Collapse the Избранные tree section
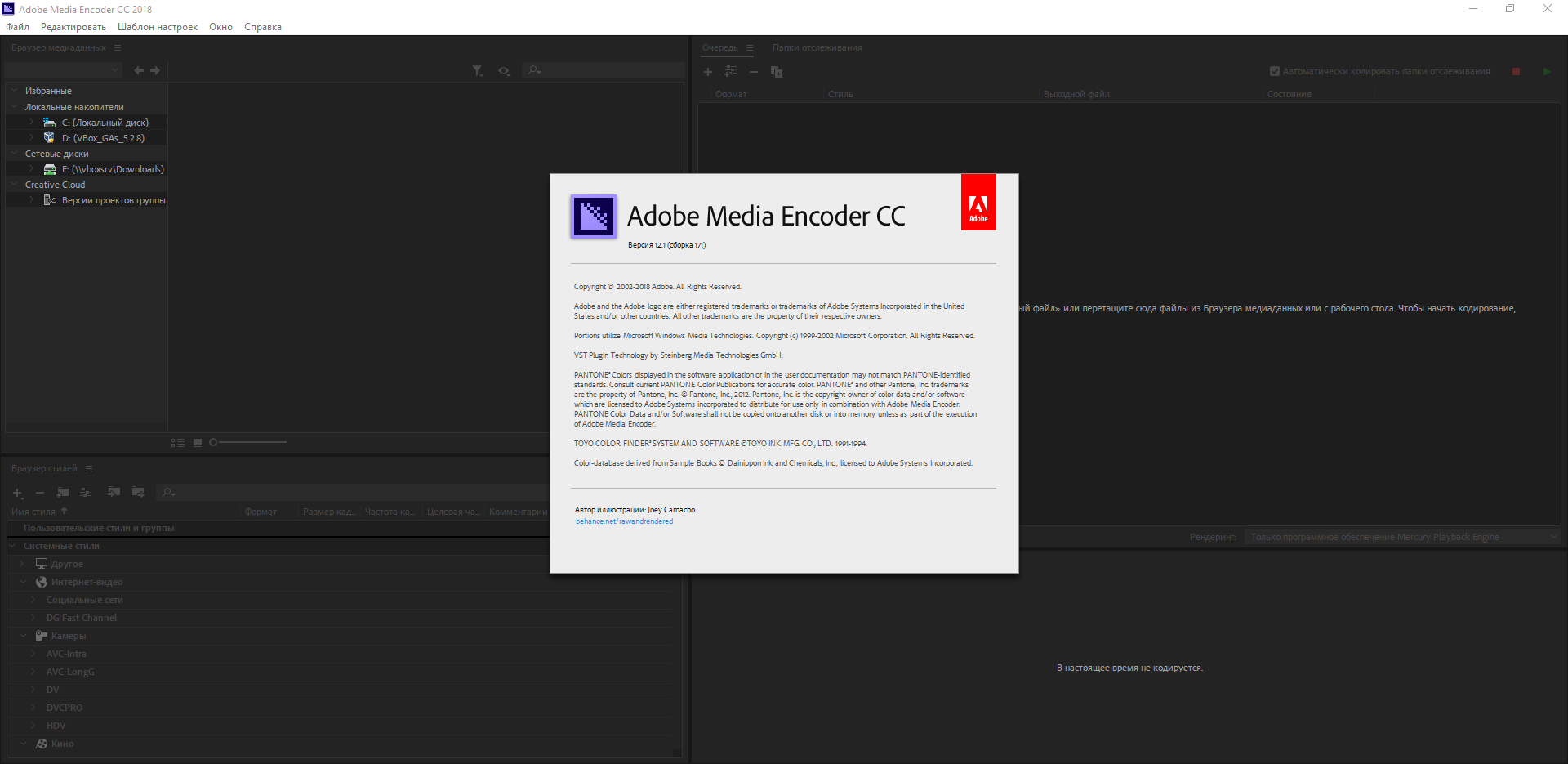This screenshot has height=764, width=1568. click(14, 91)
